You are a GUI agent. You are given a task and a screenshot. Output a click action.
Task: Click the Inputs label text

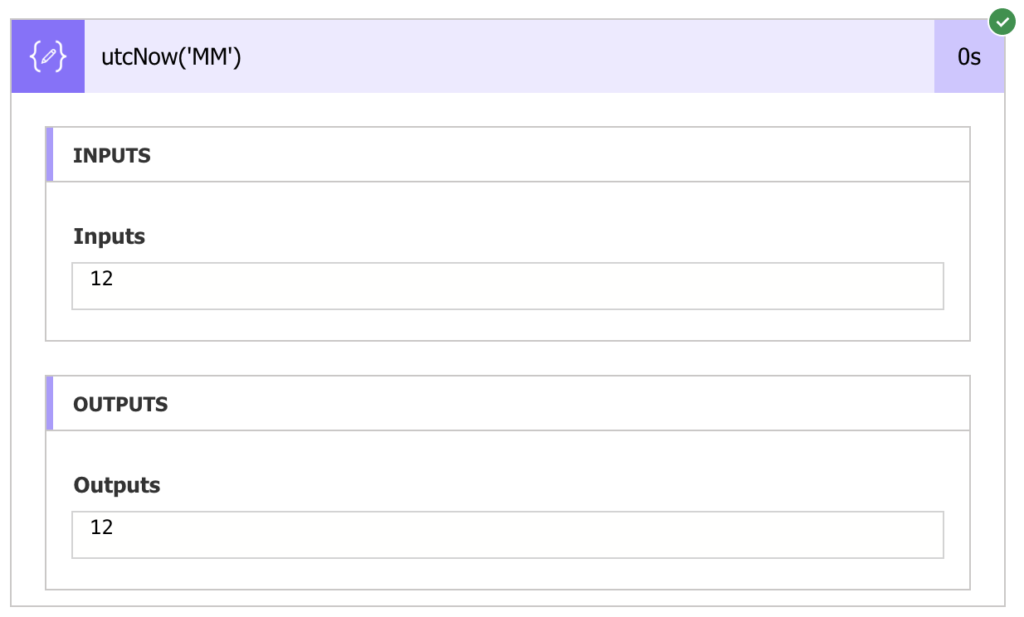(x=108, y=237)
